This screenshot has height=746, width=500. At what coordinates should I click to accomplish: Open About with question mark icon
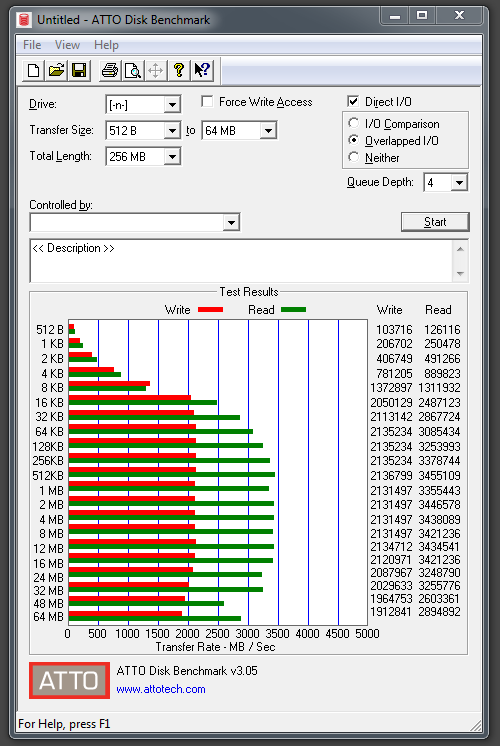(179, 71)
